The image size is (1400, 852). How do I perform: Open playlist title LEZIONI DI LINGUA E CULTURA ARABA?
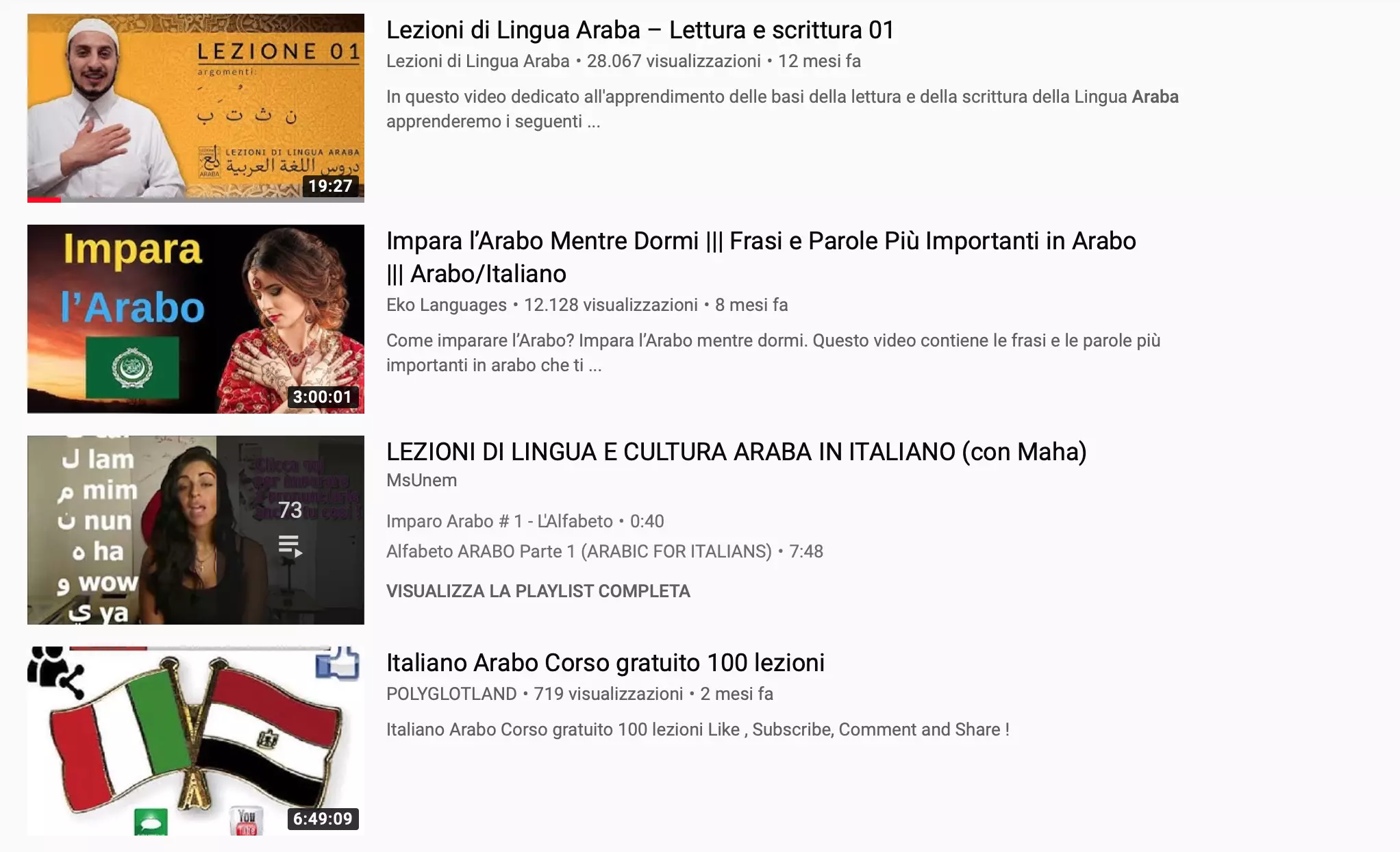click(x=736, y=452)
